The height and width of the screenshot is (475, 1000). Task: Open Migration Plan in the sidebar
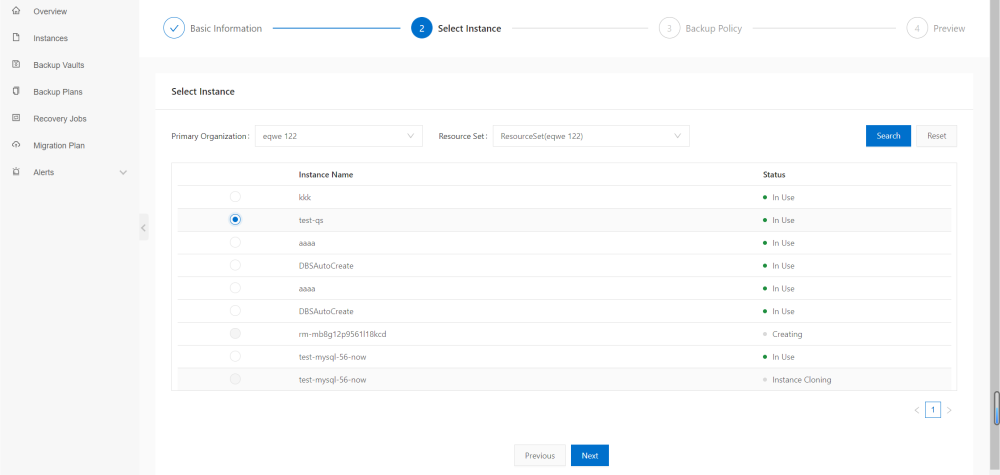tap(59, 145)
